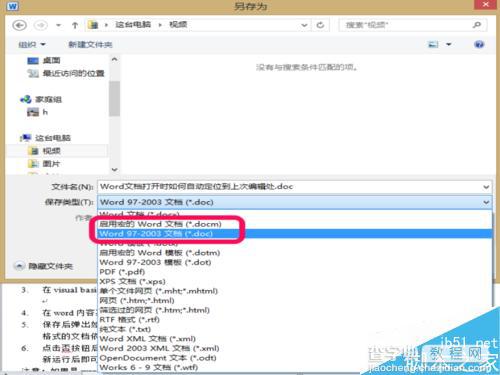Screen dimensions: 500x375
Task: Open the recent locations dropdown arrow
Action: pyautogui.click(x=59, y=25)
